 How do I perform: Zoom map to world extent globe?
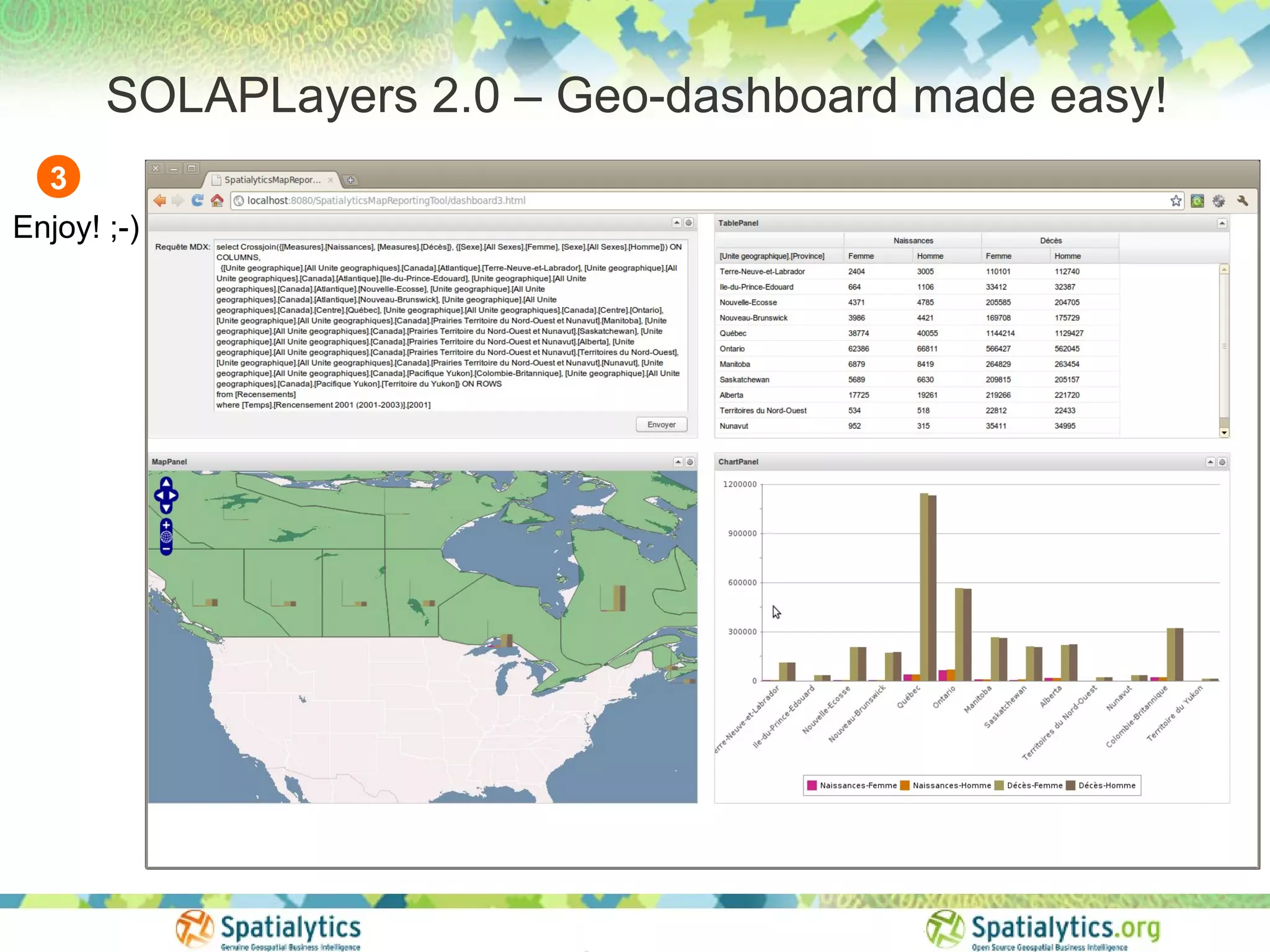tap(166, 537)
